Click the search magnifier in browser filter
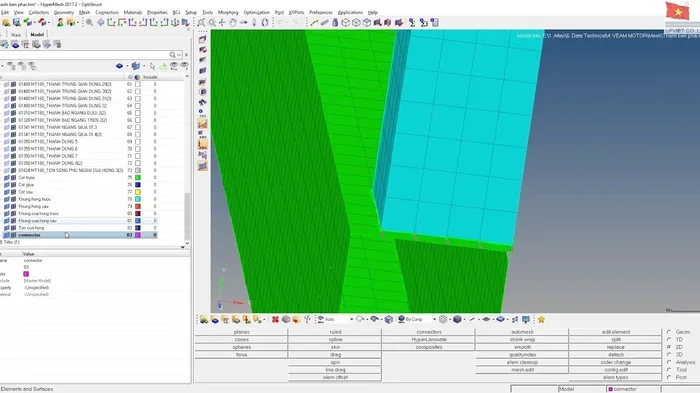700x393 pixels. (x=172, y=54)
